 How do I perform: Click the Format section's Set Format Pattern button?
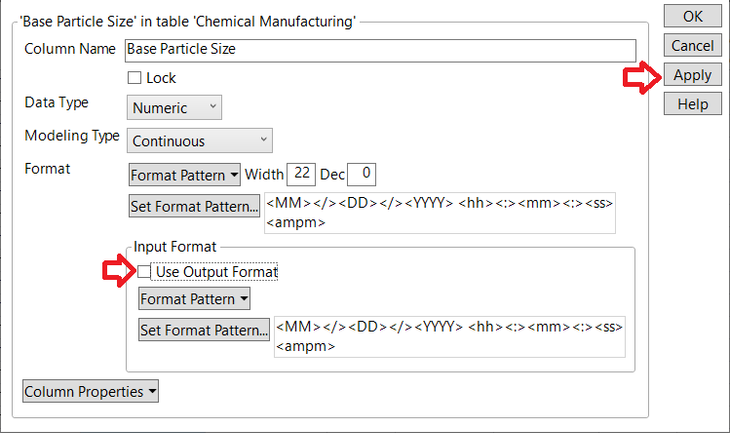195,206
